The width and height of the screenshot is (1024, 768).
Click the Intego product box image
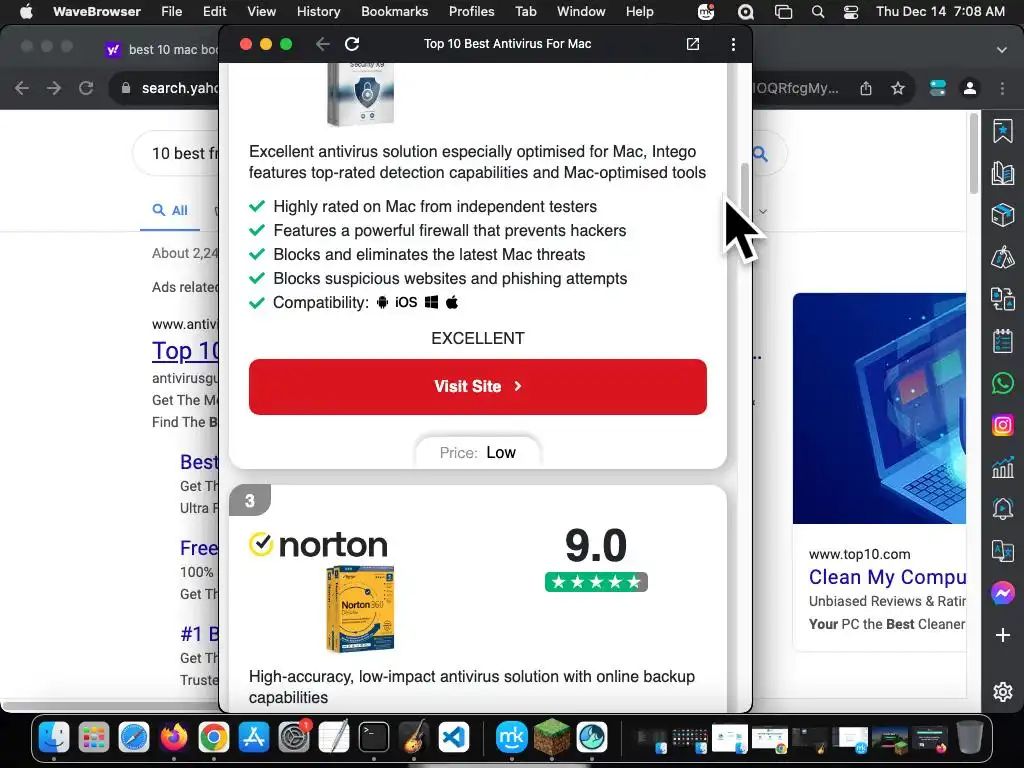tap(360, 94)
